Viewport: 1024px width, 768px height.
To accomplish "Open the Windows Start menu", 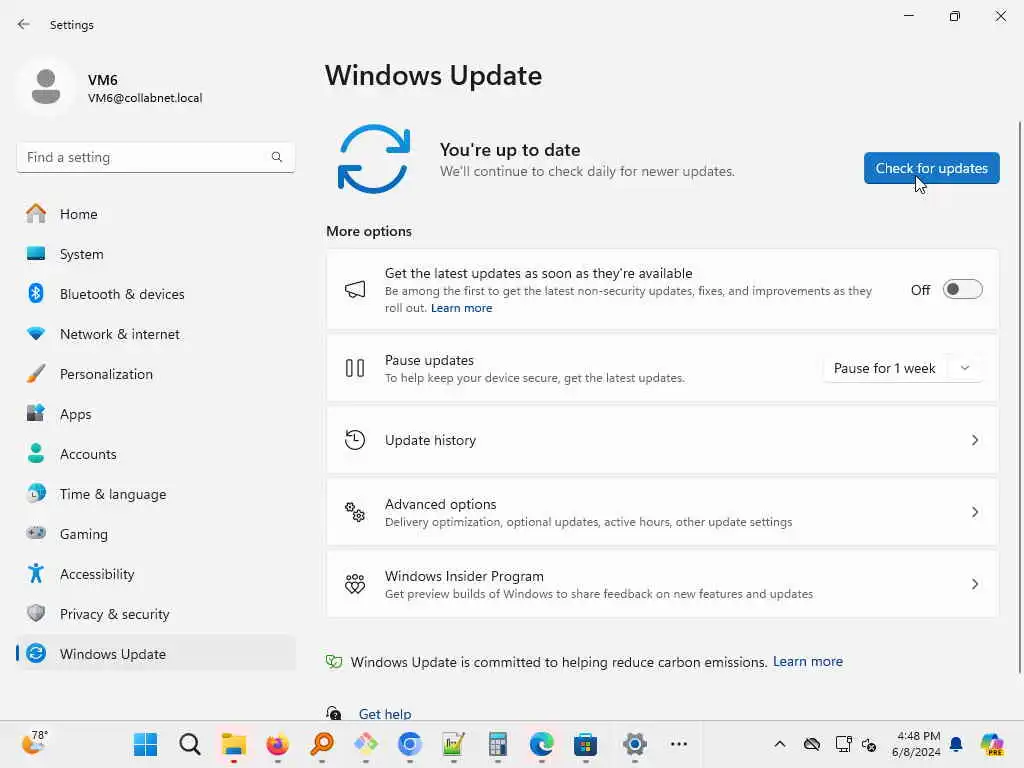I will click(145, 744).
